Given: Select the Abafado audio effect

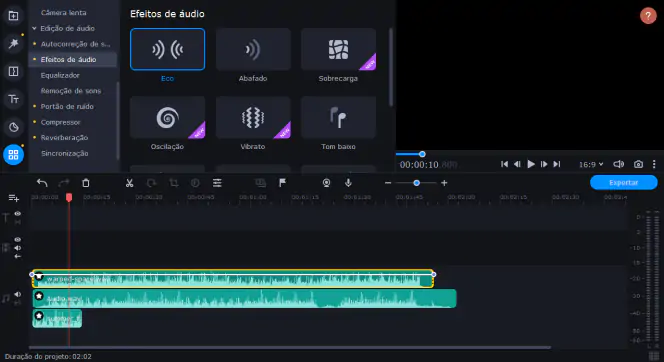Looking at the screenshot, I should 253,49.
